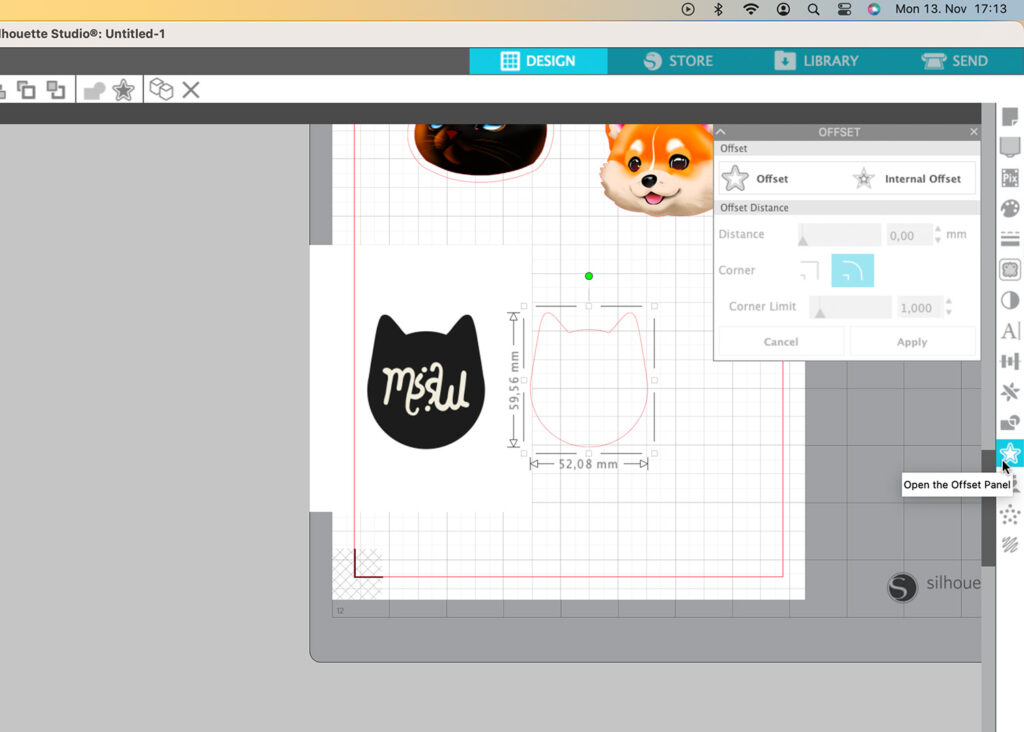Image resolution: width=1024 pixels, height=732 pixels.
Task: Collapse the Offset panel with chevron
Action: (x=721, y=132)
